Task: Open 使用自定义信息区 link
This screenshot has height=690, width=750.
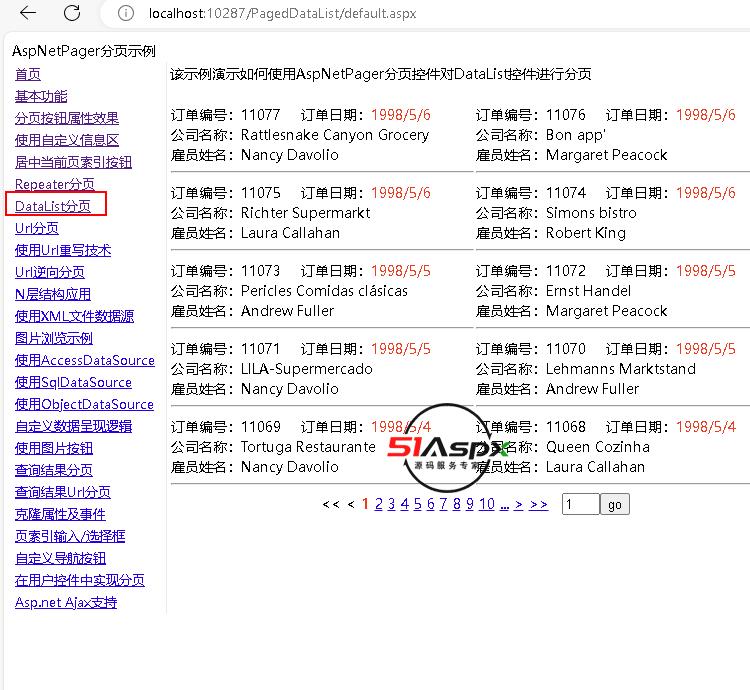Action: (66, 140)
